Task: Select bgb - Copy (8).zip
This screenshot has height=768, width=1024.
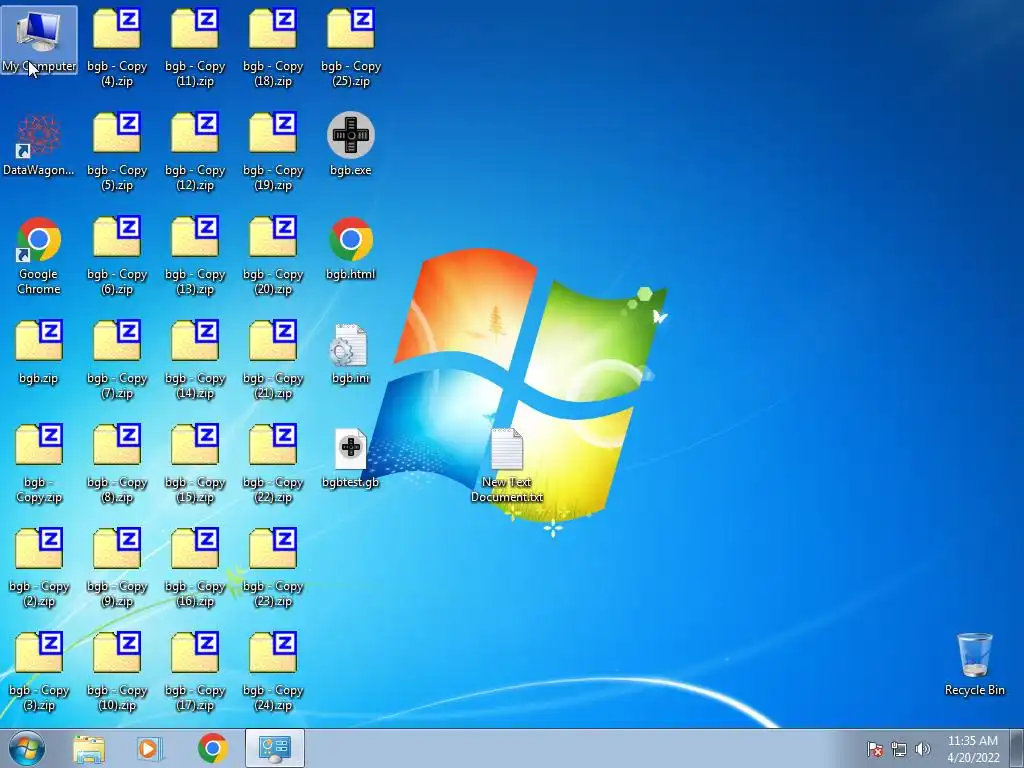Action: click(x=117, y=464)
